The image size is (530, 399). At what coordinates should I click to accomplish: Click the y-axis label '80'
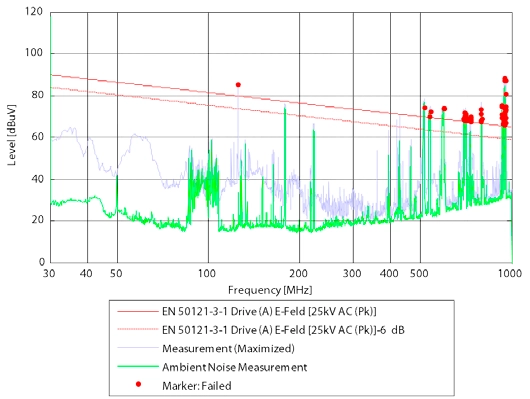[x=38, y=95]
